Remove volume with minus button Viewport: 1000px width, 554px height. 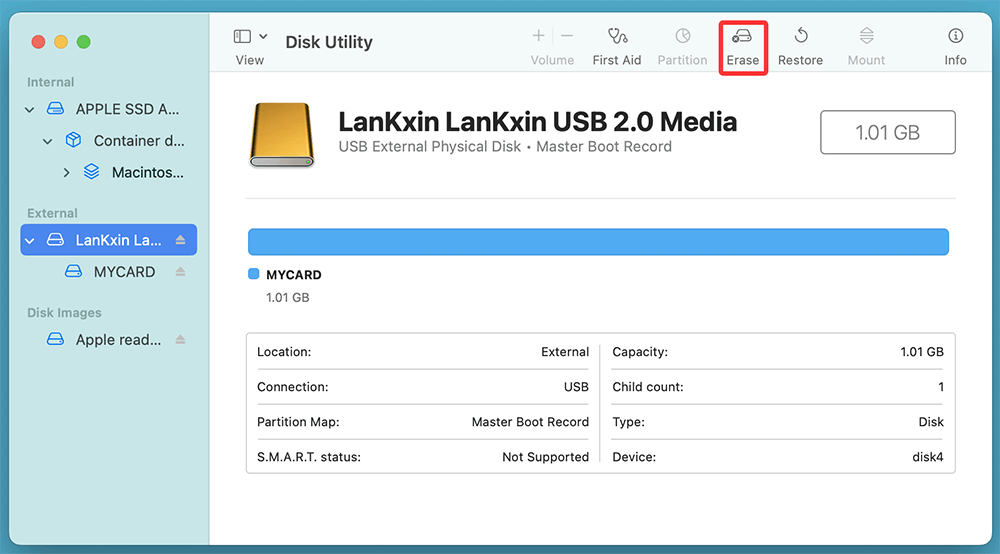pyautogui.click(x=567, y=36)
